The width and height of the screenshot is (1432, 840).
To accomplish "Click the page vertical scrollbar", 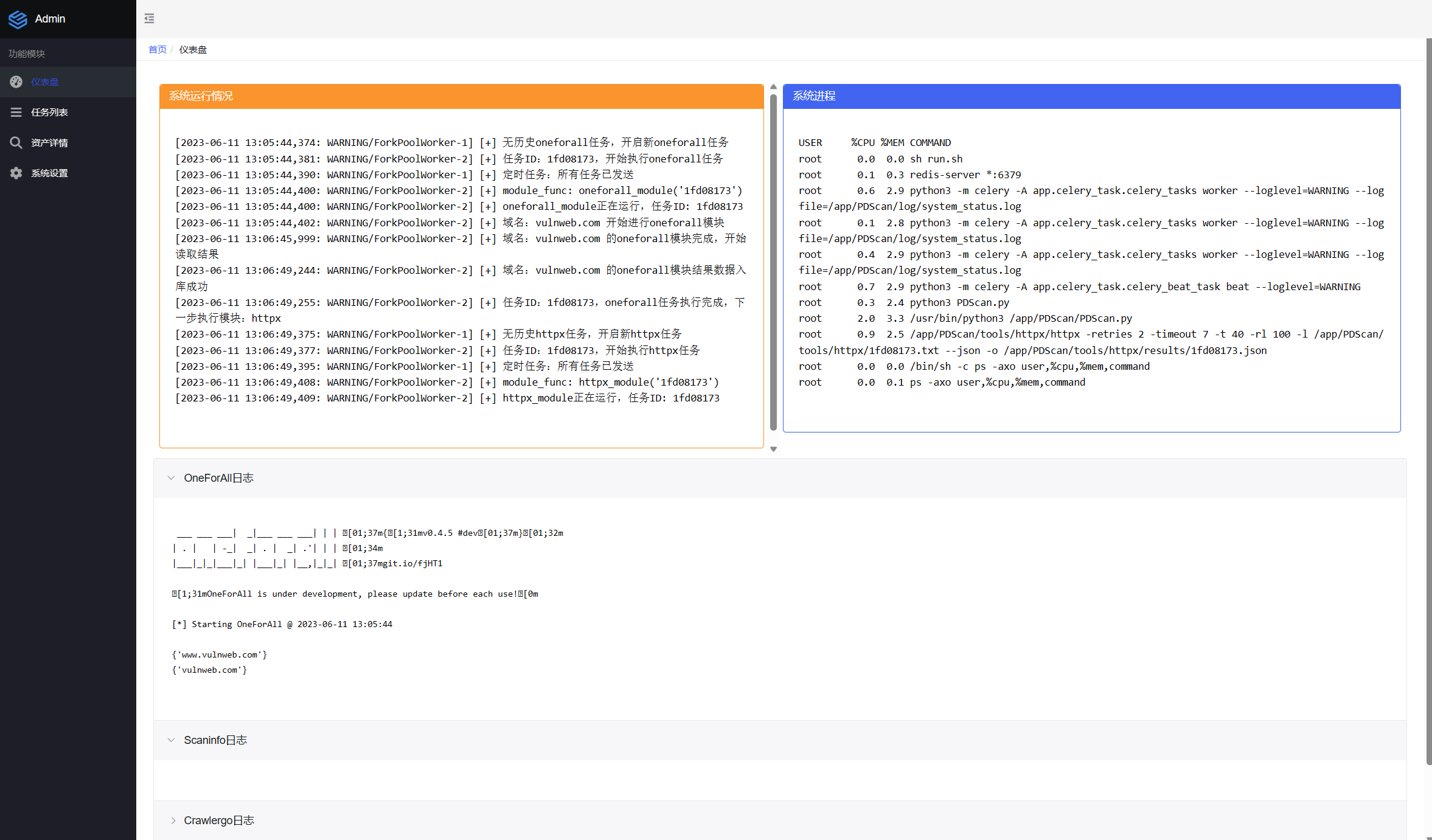I will point(1428,401).
